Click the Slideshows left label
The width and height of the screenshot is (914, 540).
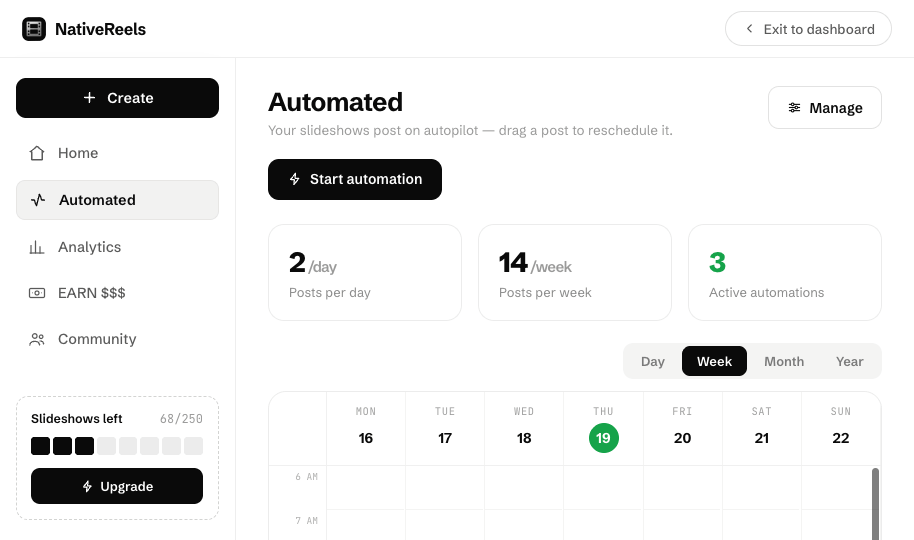76,419
